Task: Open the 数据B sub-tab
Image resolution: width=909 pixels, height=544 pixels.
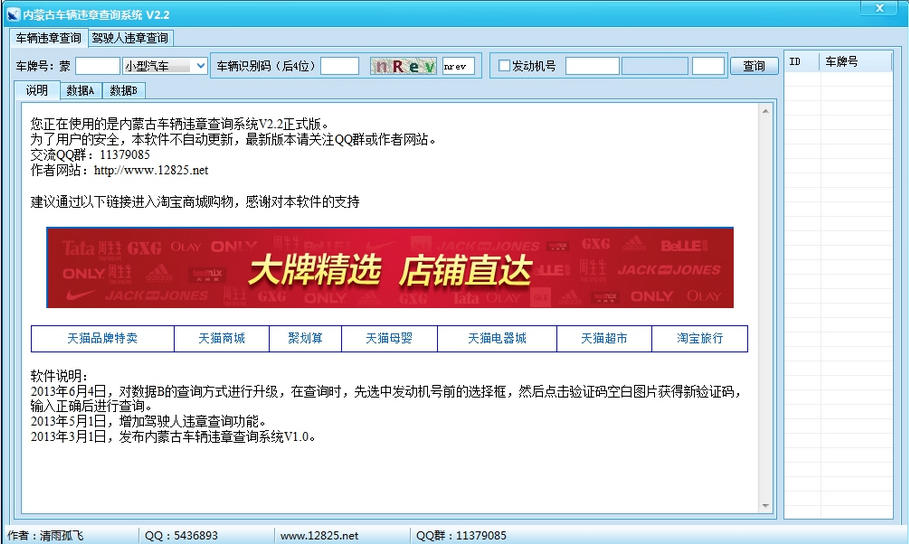Action: pos(123,90)
